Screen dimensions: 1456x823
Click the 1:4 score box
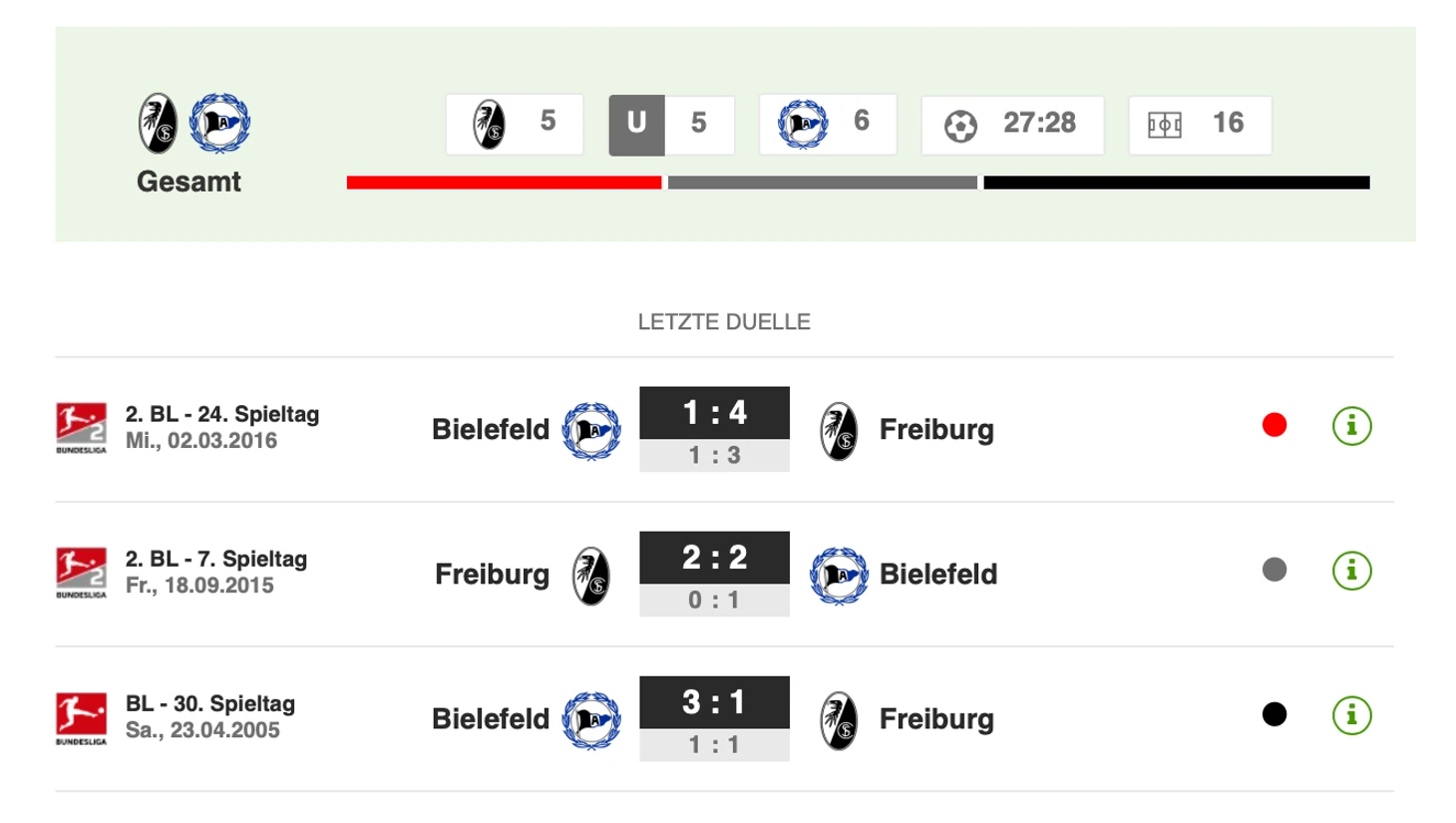click(714, 413)
